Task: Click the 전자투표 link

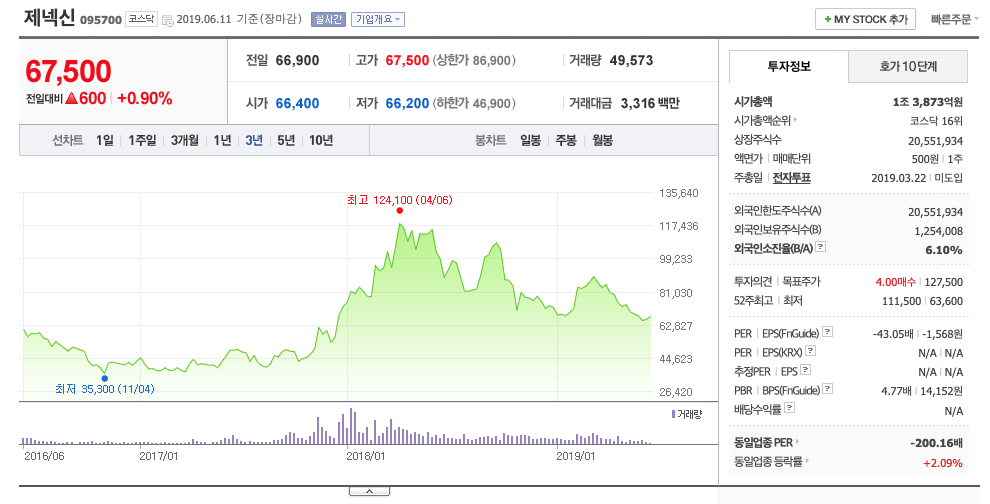Action: (792, 178)
